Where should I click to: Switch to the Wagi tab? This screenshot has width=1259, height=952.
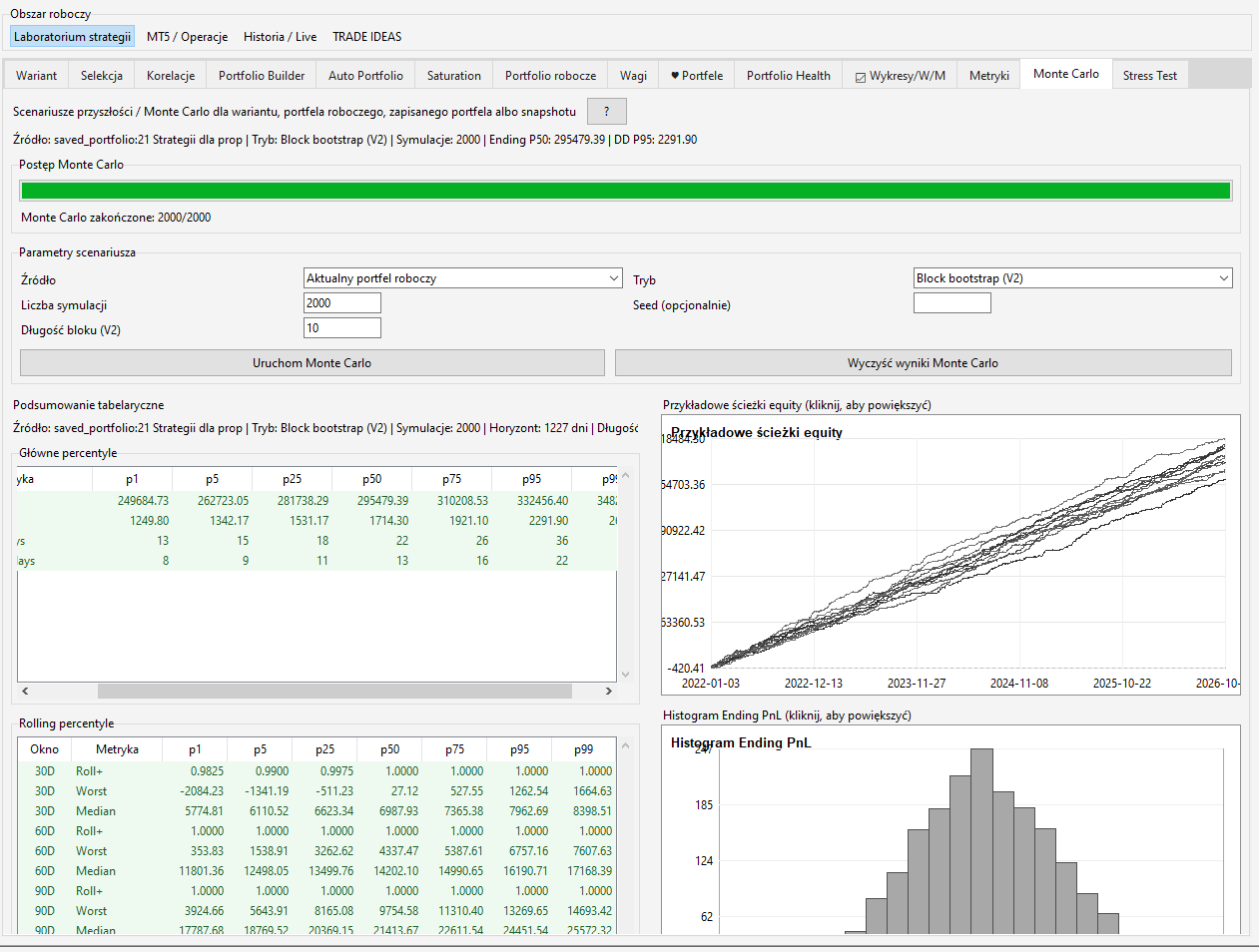634,76
